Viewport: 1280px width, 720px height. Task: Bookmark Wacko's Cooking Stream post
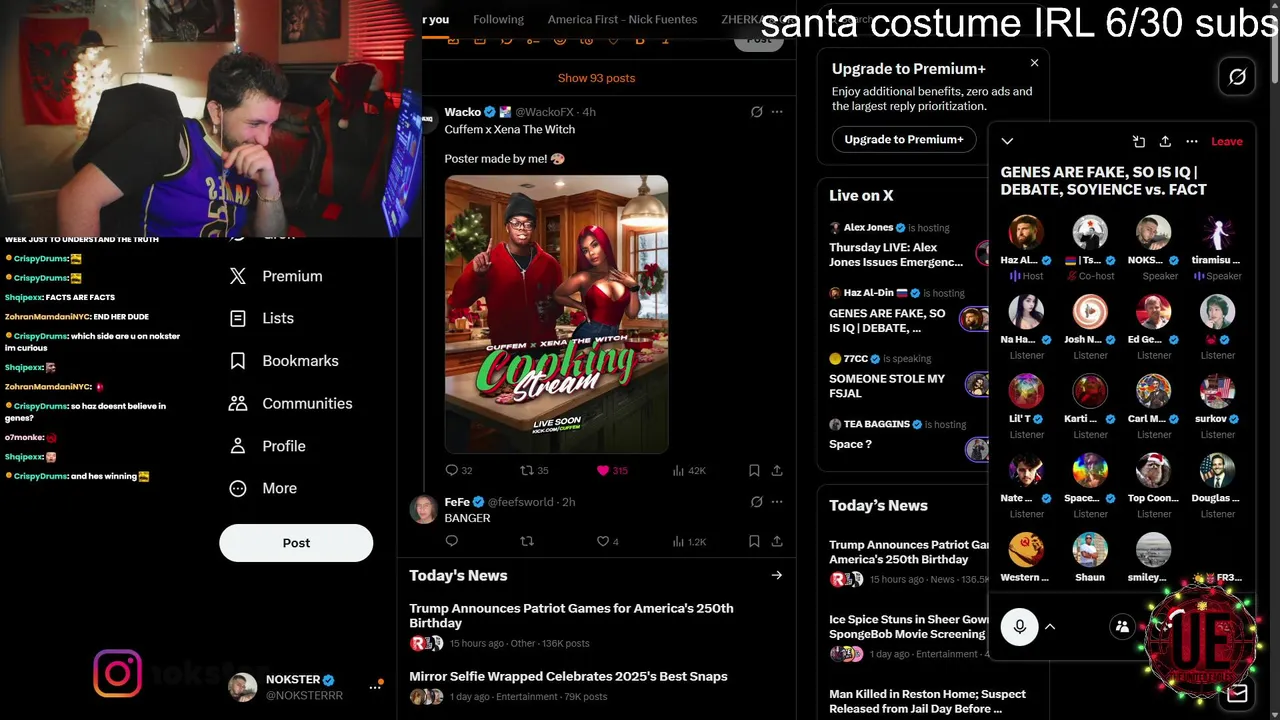(754, 470)
